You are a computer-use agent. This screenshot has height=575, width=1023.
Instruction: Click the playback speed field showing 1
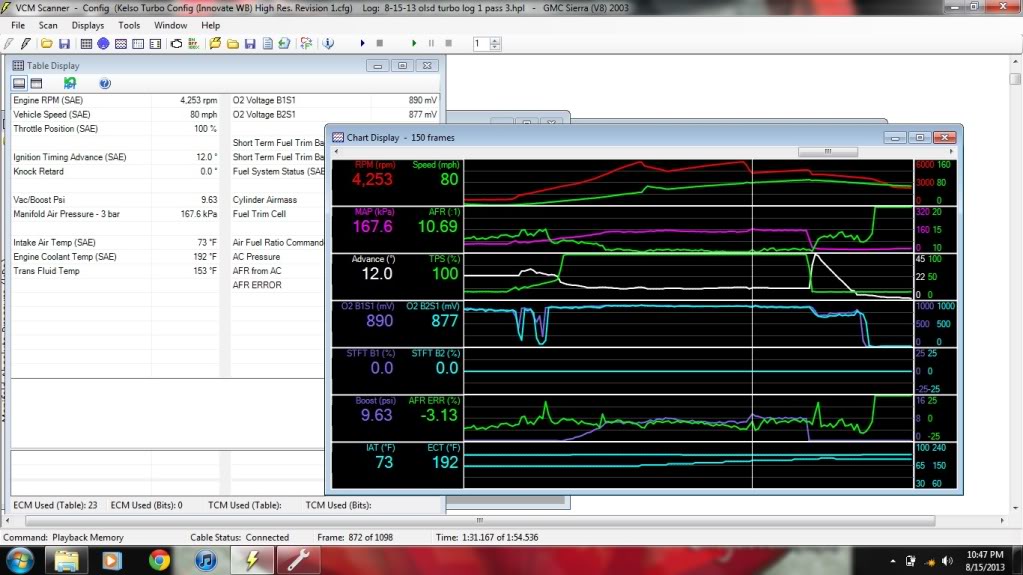481,44
